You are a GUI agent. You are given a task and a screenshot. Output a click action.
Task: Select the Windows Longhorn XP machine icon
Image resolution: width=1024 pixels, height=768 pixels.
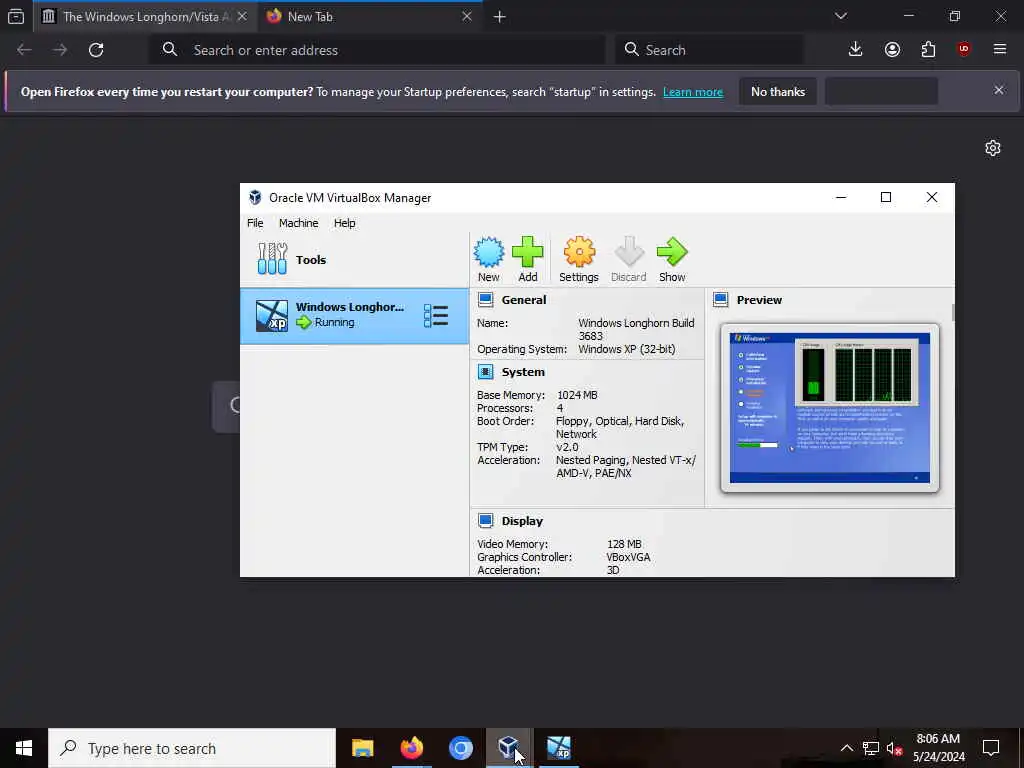(272, 316)
